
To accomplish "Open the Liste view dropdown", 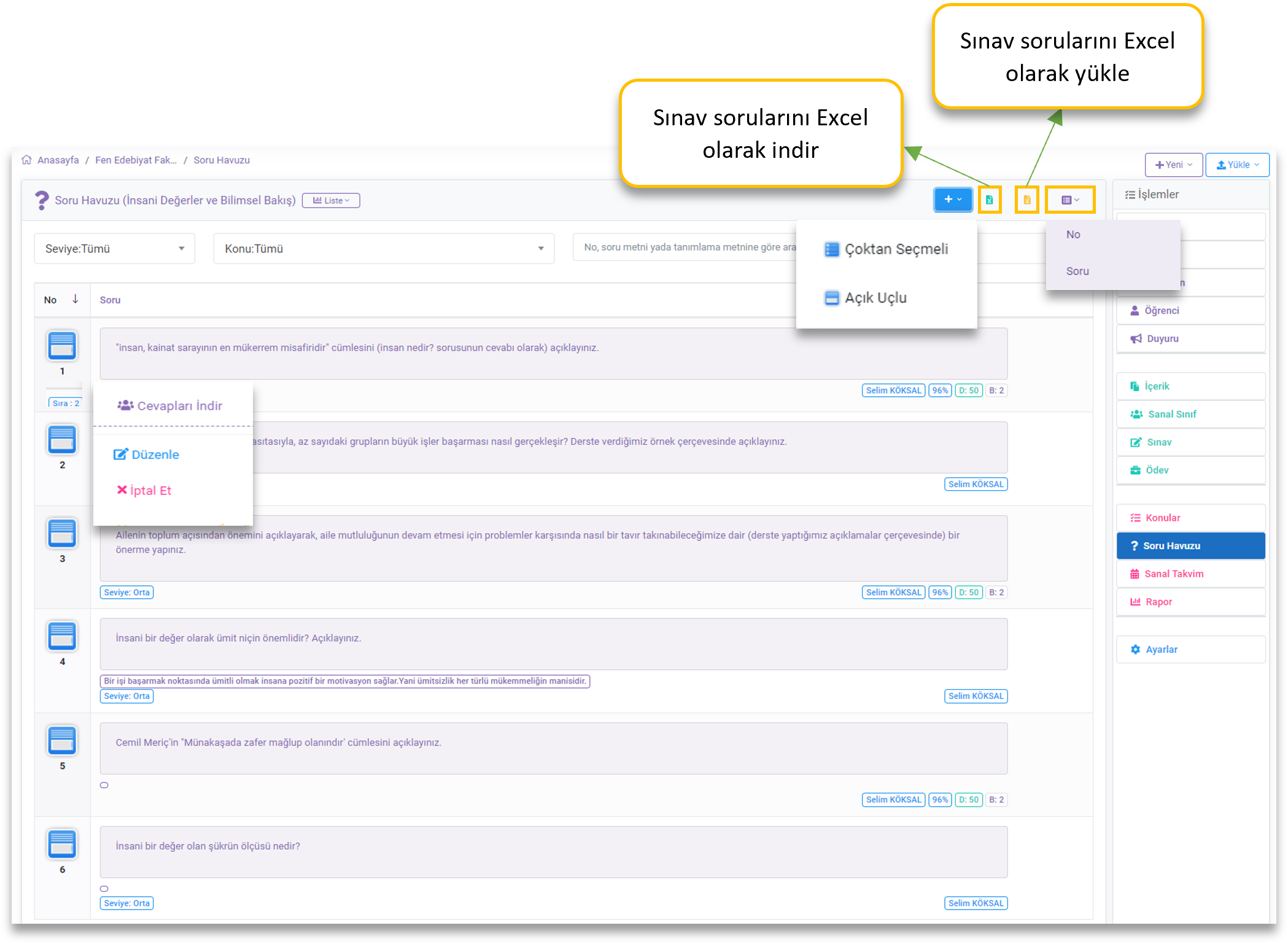I will (331, 200).
